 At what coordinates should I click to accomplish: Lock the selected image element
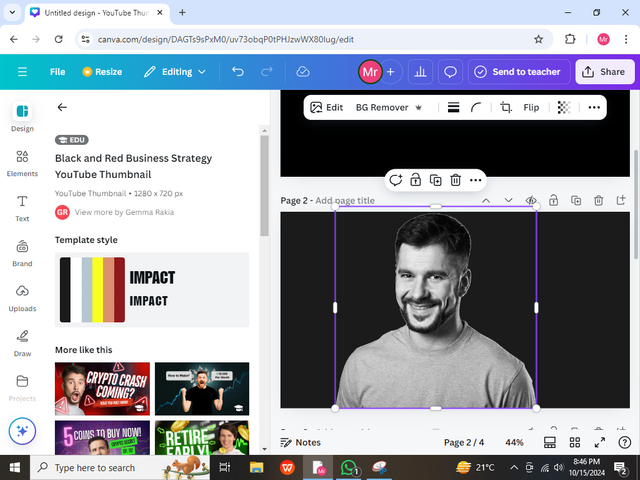(x=416, y=180)
